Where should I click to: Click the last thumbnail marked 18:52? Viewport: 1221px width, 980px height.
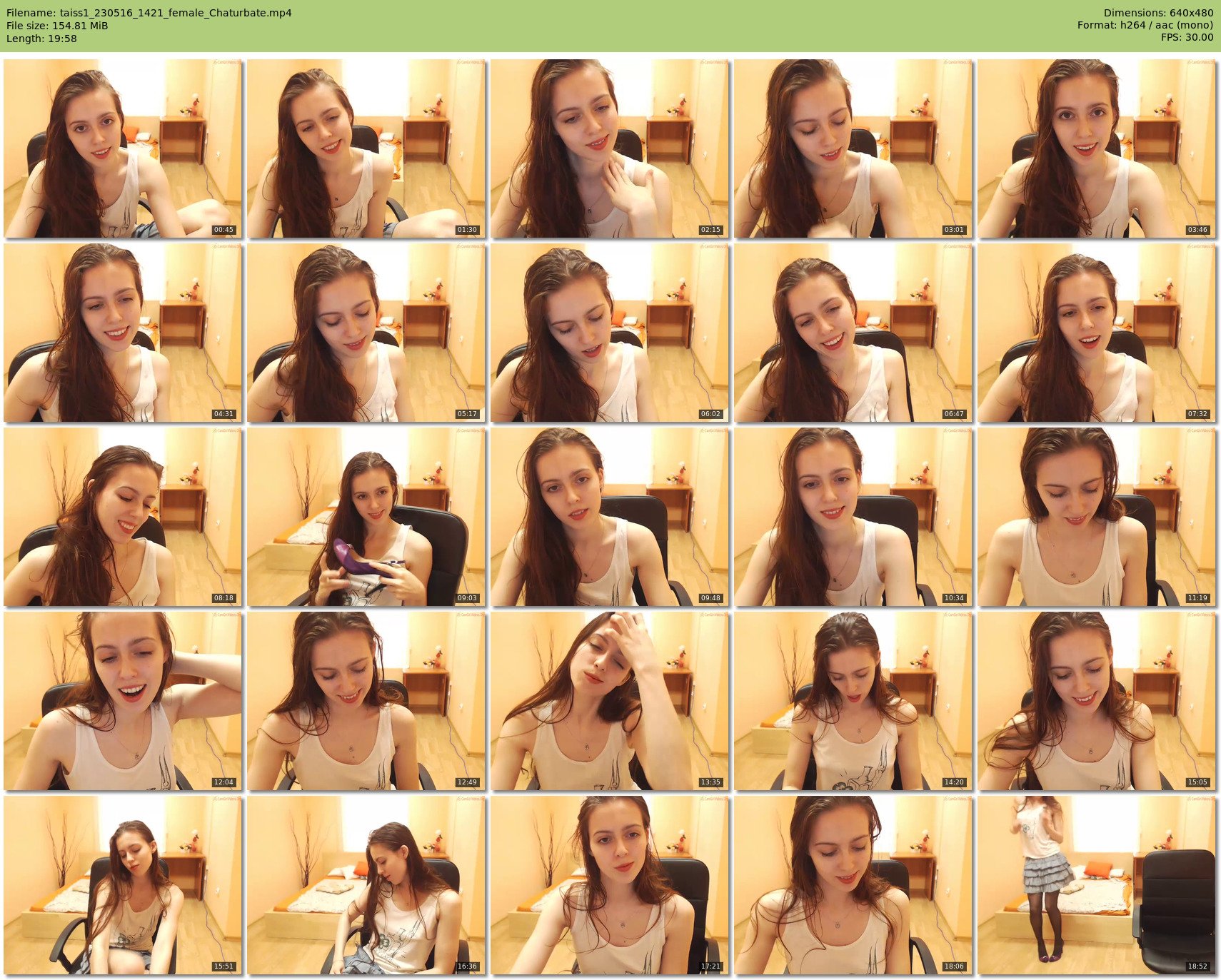point(1096,885)
